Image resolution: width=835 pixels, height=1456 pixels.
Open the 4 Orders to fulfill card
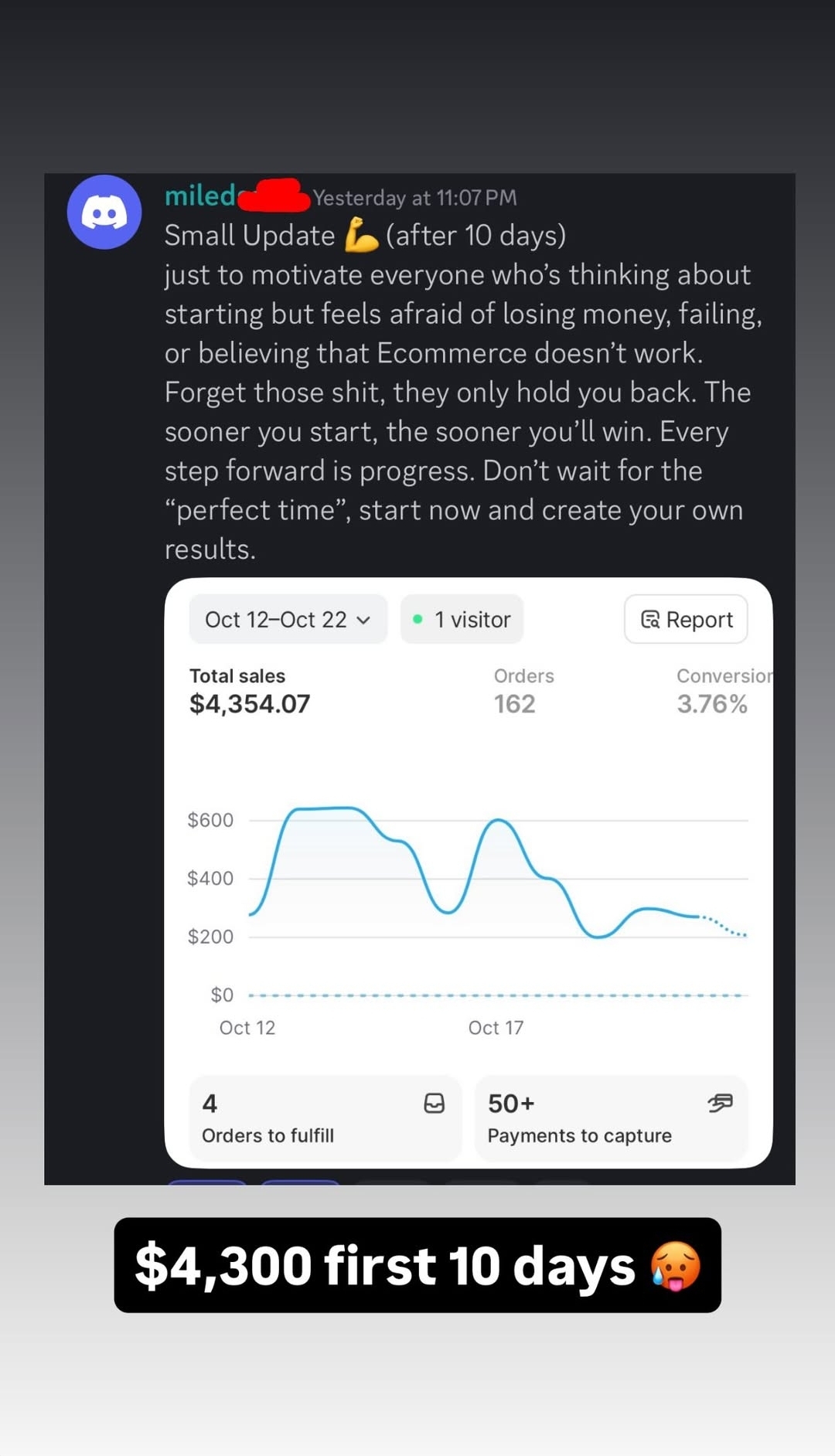coord(325,1118)
